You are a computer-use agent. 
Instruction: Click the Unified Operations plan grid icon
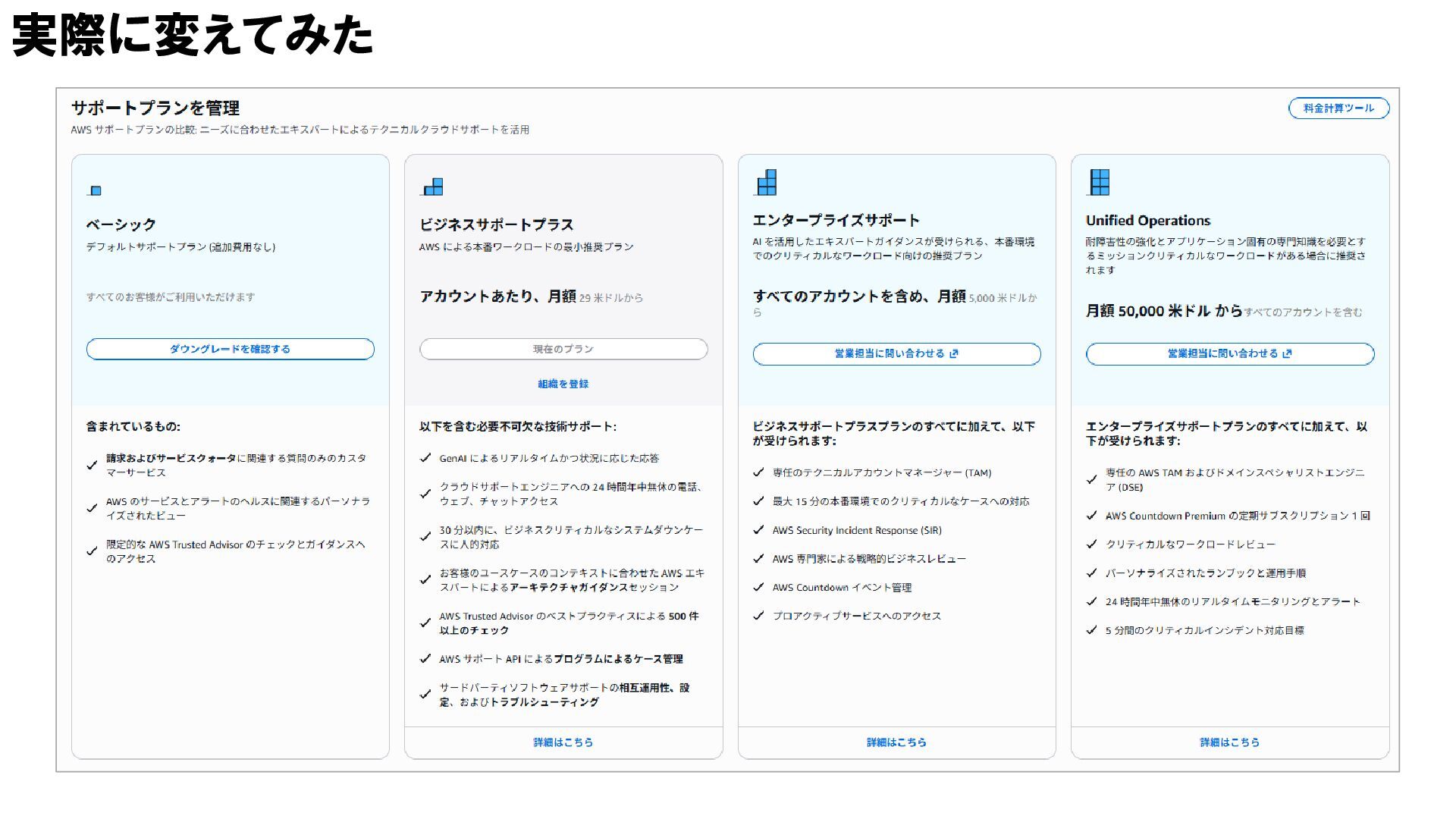coord(1100,183)
